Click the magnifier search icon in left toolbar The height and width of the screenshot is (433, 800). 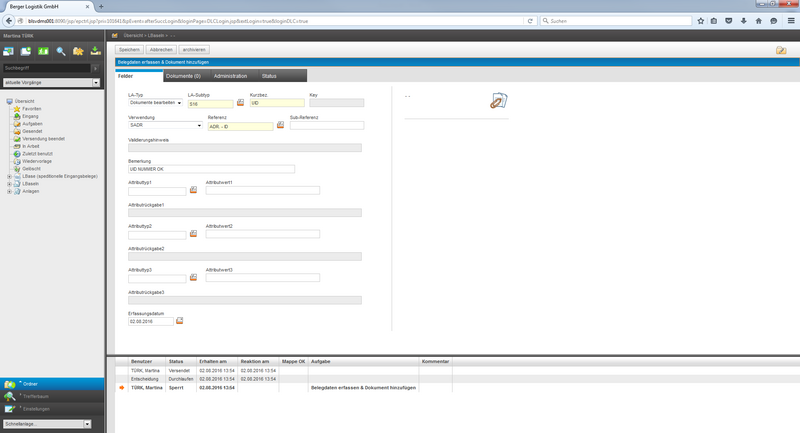61,51
